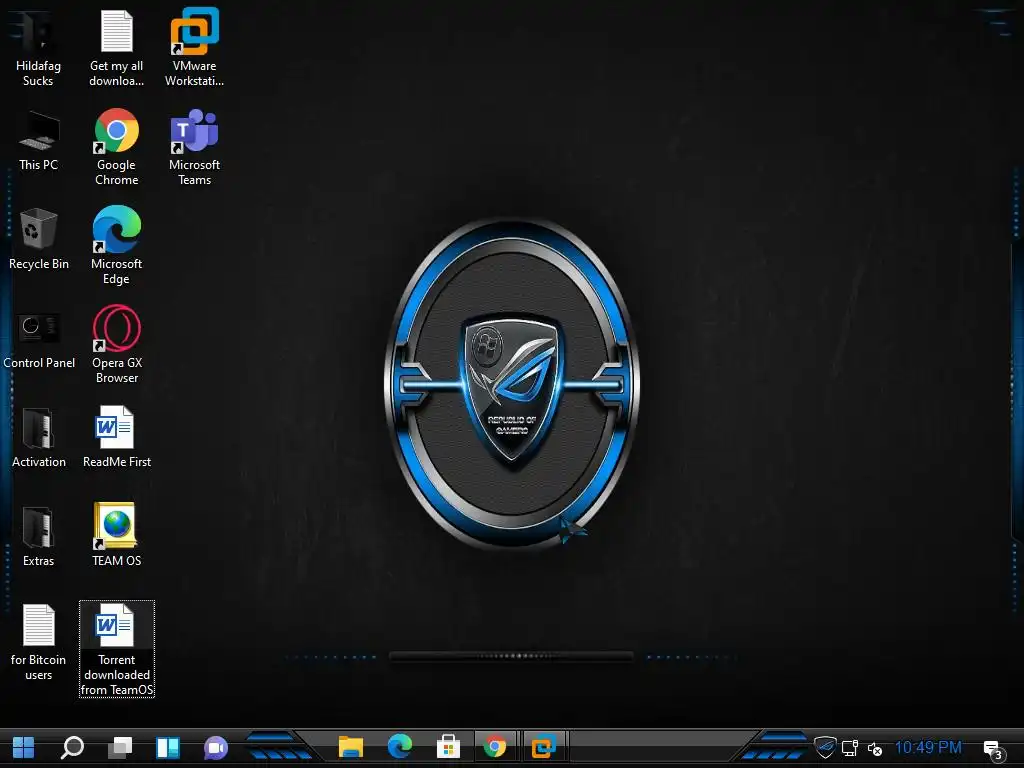Viewport: 1024px width, 768px height.
Task: Select the Hildafag Sucks desktop icon
Action: tap(38, 48)
